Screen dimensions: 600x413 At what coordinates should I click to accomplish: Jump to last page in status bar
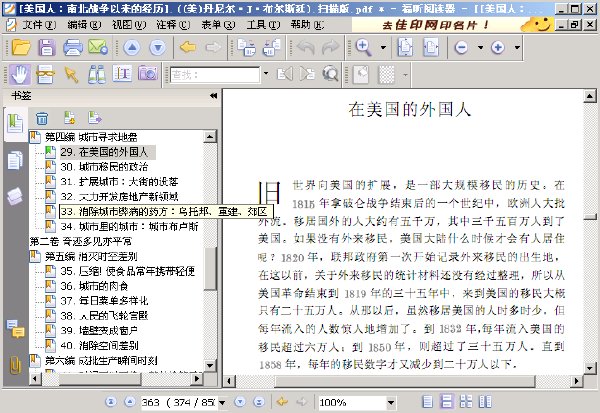[259, 402]
